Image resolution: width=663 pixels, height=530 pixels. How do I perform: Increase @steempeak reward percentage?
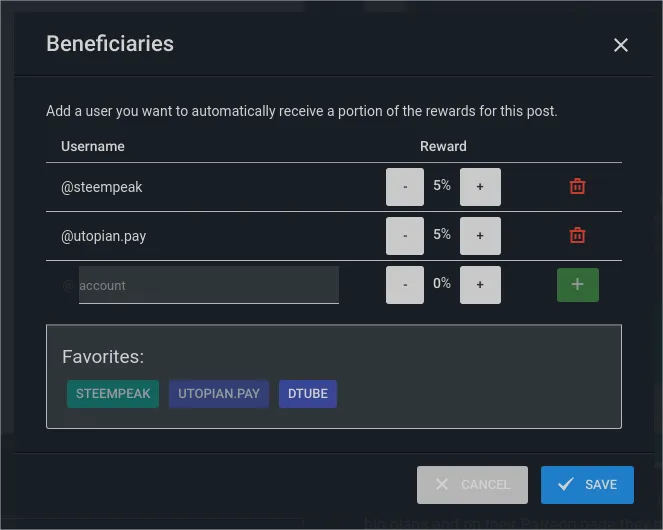480,187
